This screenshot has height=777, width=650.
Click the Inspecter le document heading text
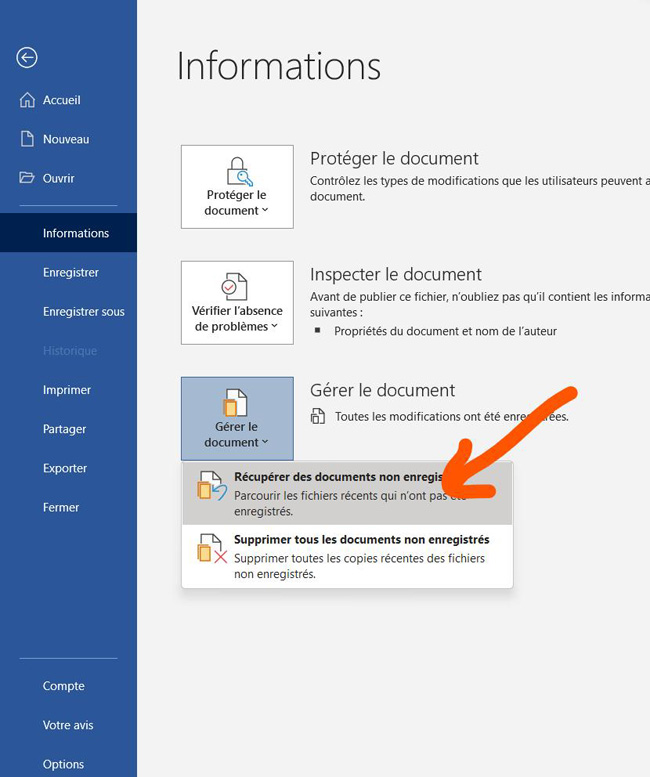tap(395, 275)
